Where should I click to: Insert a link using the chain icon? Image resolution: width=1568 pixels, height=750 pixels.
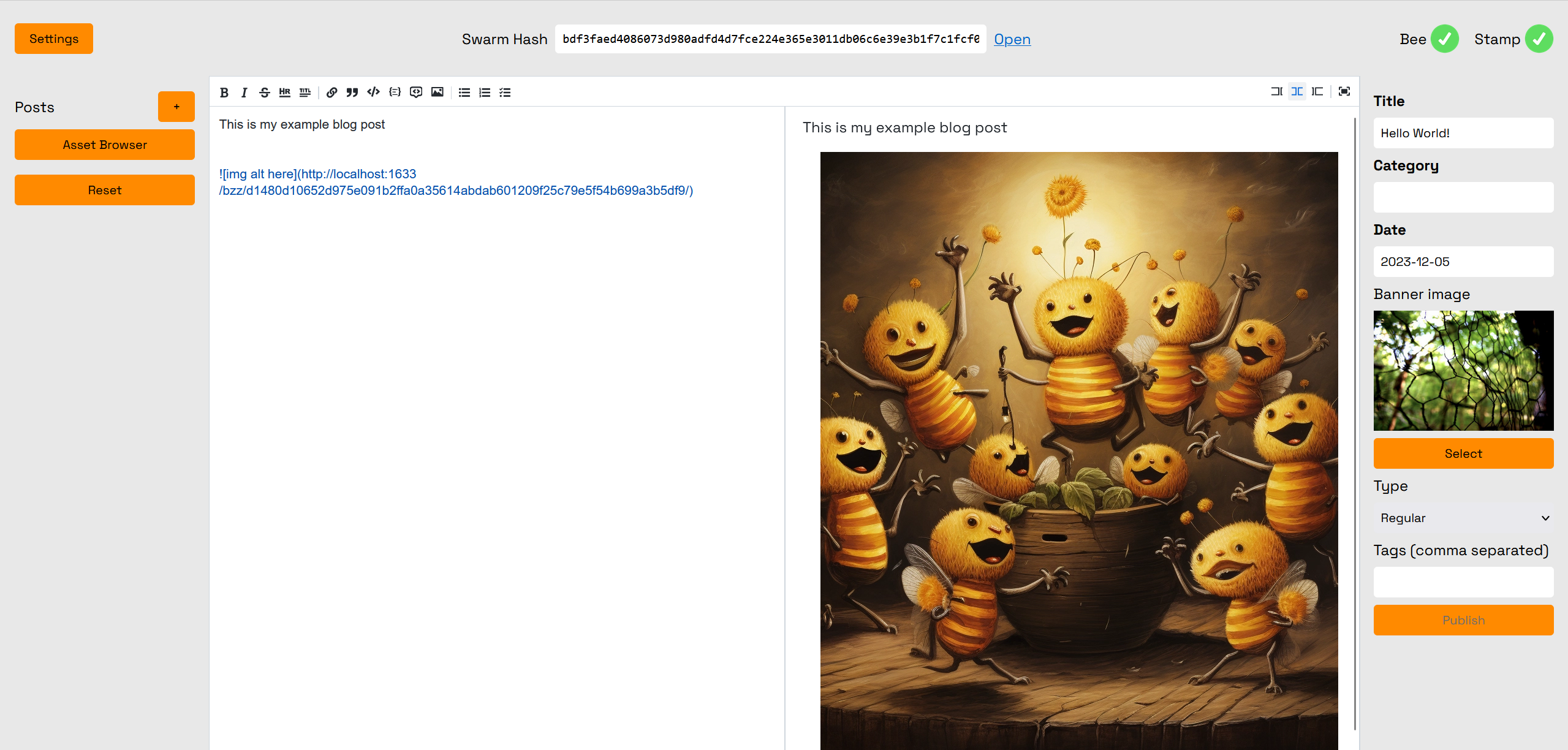[x=331, y=93]
